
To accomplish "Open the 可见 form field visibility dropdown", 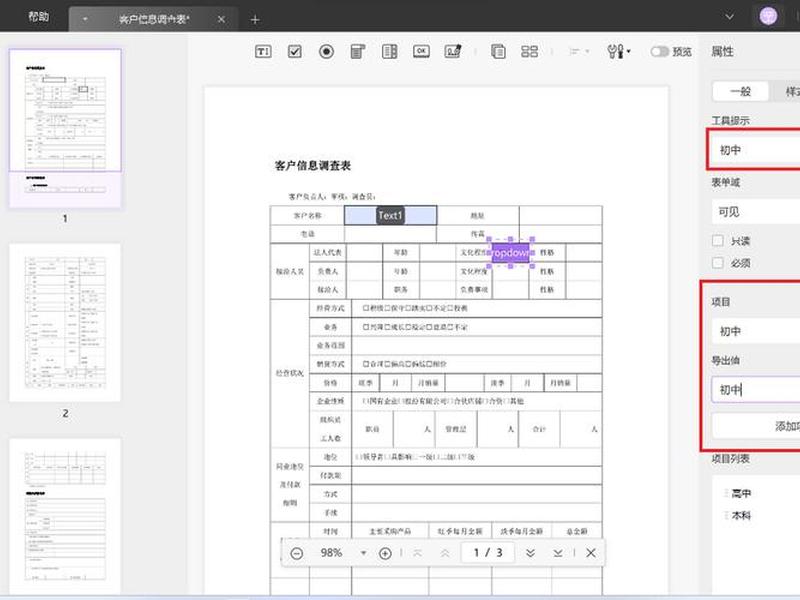I will click(756, 212).
